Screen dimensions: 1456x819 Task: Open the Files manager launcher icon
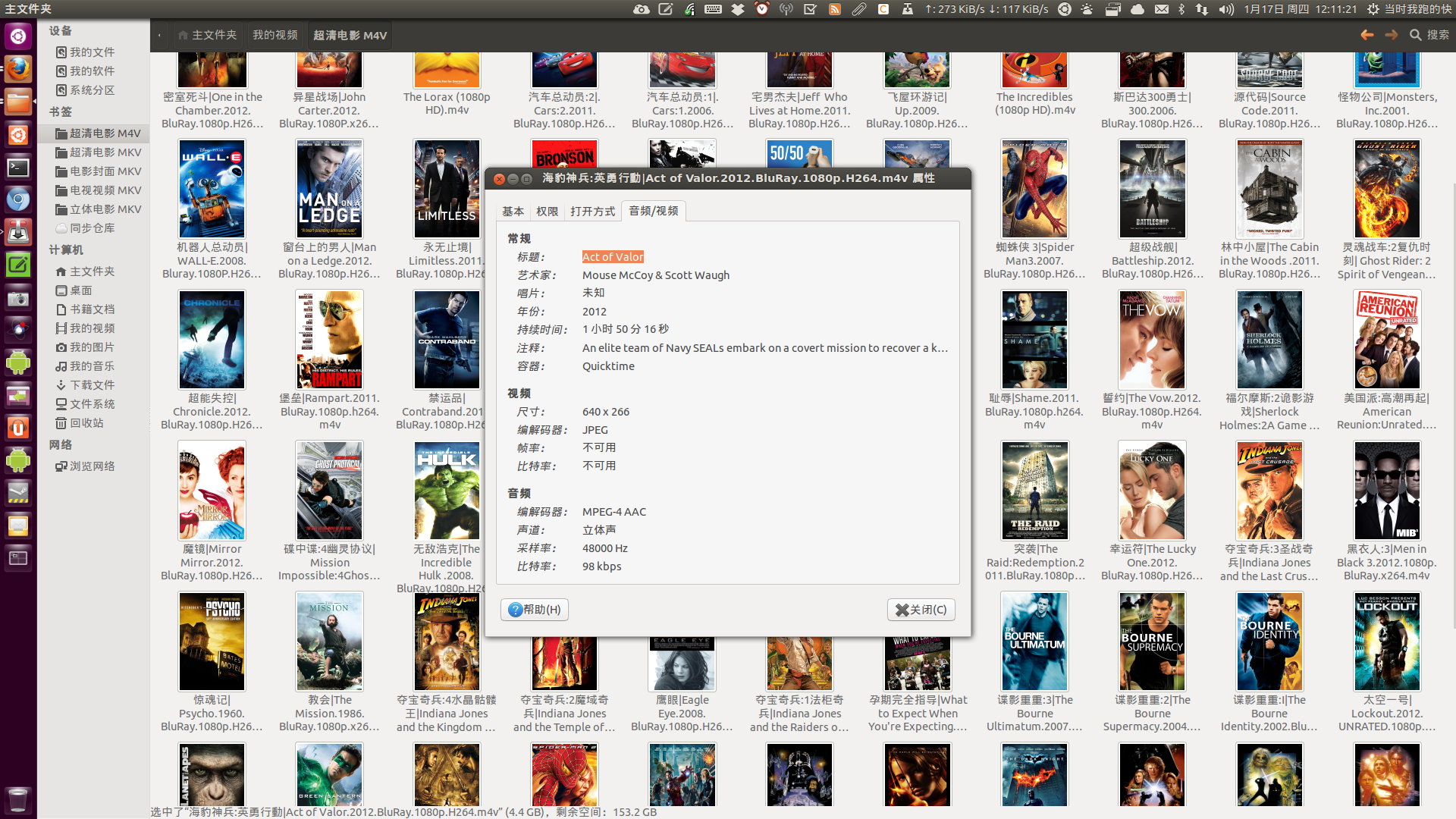(18, 102)
